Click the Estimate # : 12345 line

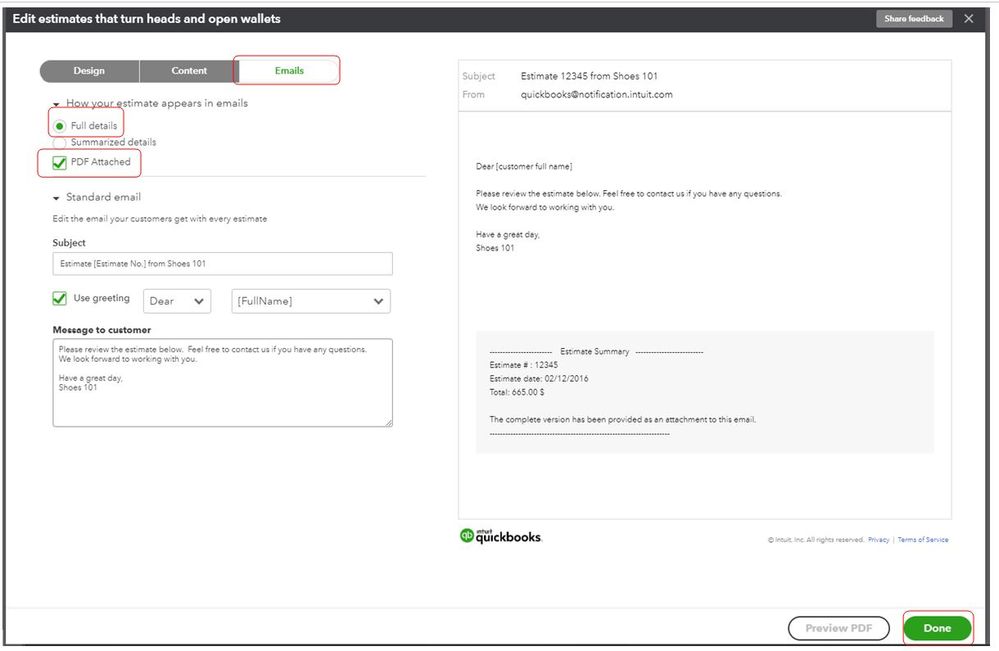(523, 365)
